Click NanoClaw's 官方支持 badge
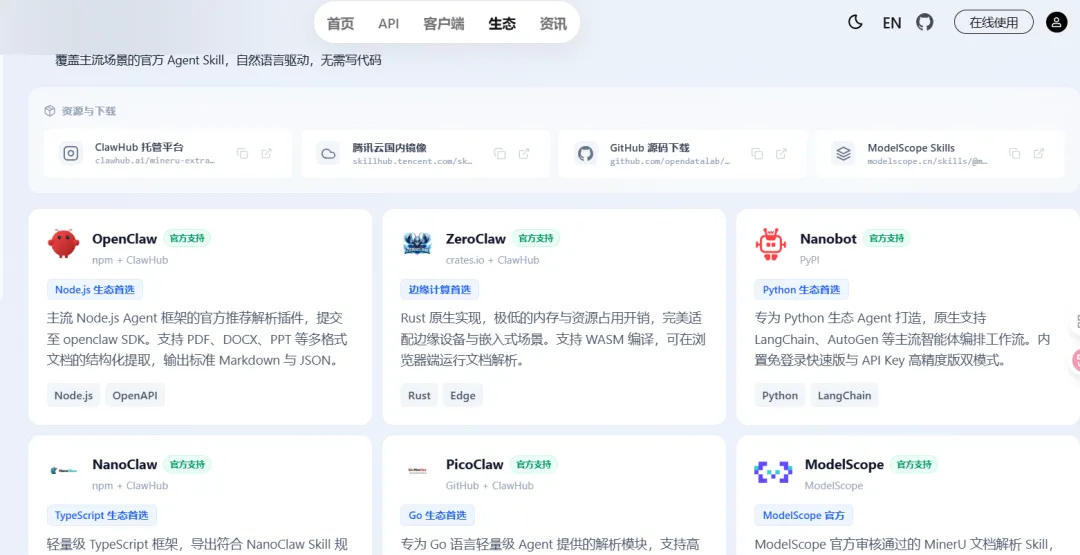Screen dimensions: 1080x555 tap(187, 464)
